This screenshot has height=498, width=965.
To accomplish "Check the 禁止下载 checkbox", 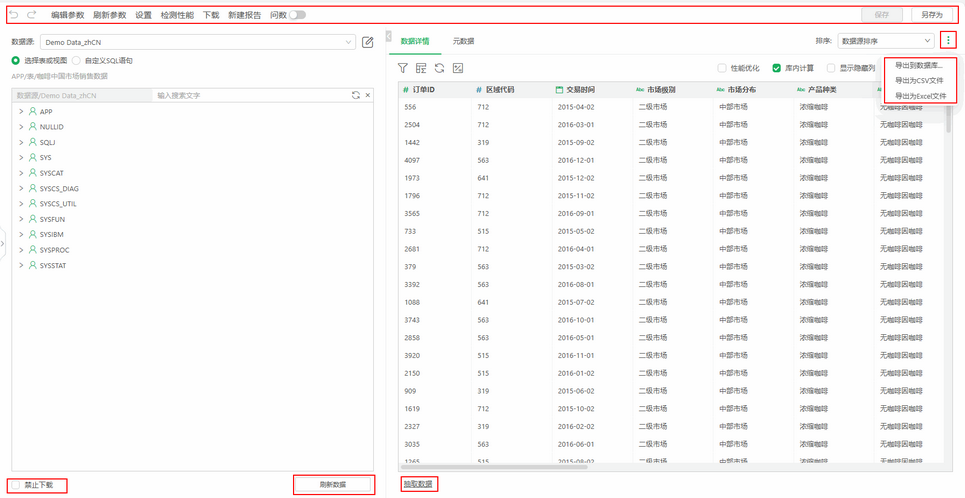I will click(16, 485).
